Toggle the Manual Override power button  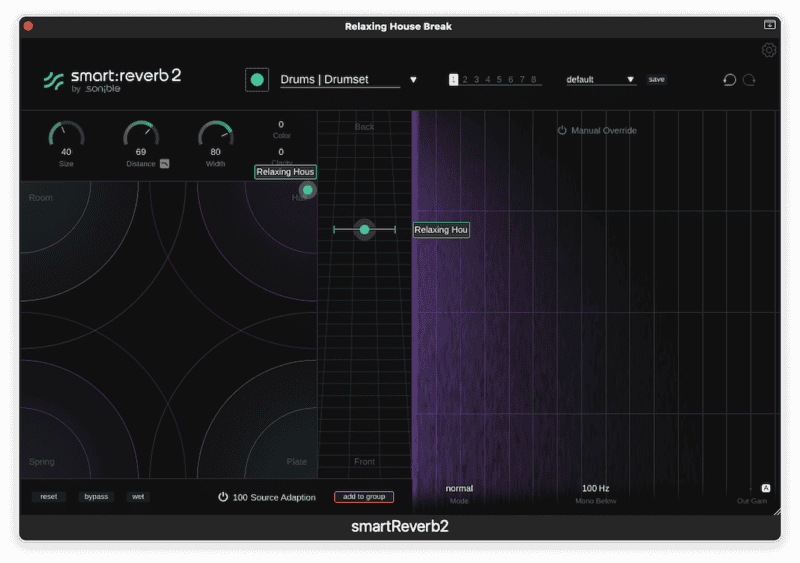pyautogui.click(x=562, y=130)
